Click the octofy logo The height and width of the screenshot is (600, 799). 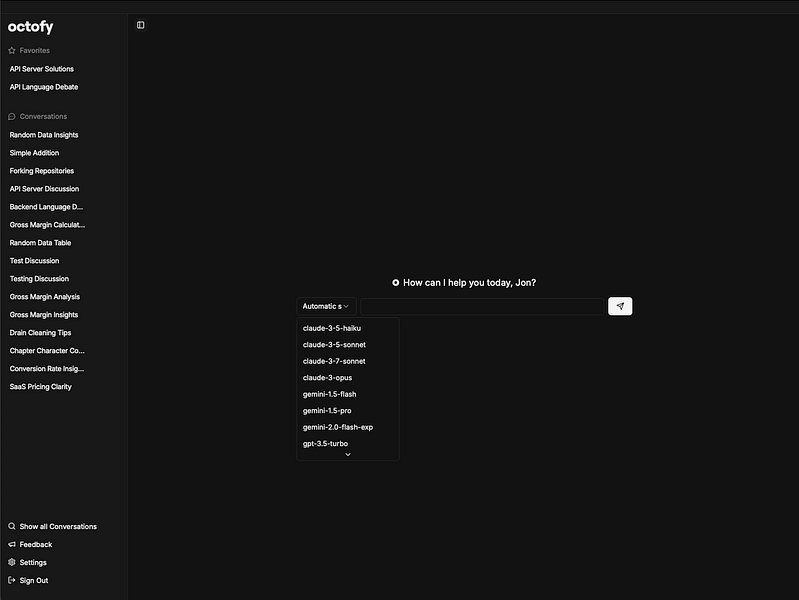(31, 27)
